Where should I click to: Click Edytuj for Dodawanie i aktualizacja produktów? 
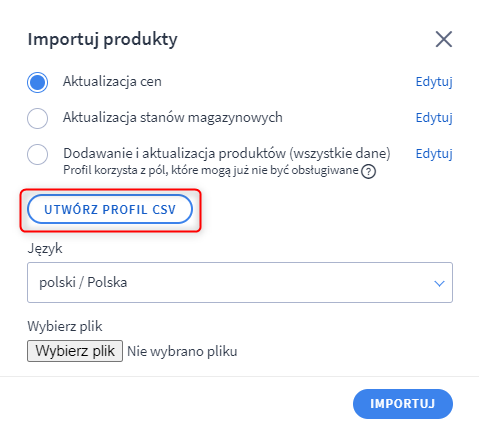pyautogui.click(x=434, y=154)
